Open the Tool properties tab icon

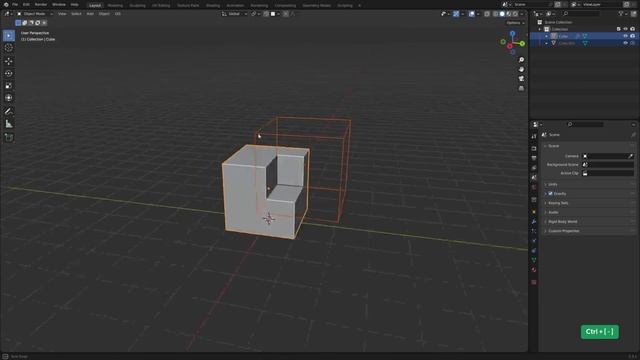pyautogui.click(x=534, y=136)
